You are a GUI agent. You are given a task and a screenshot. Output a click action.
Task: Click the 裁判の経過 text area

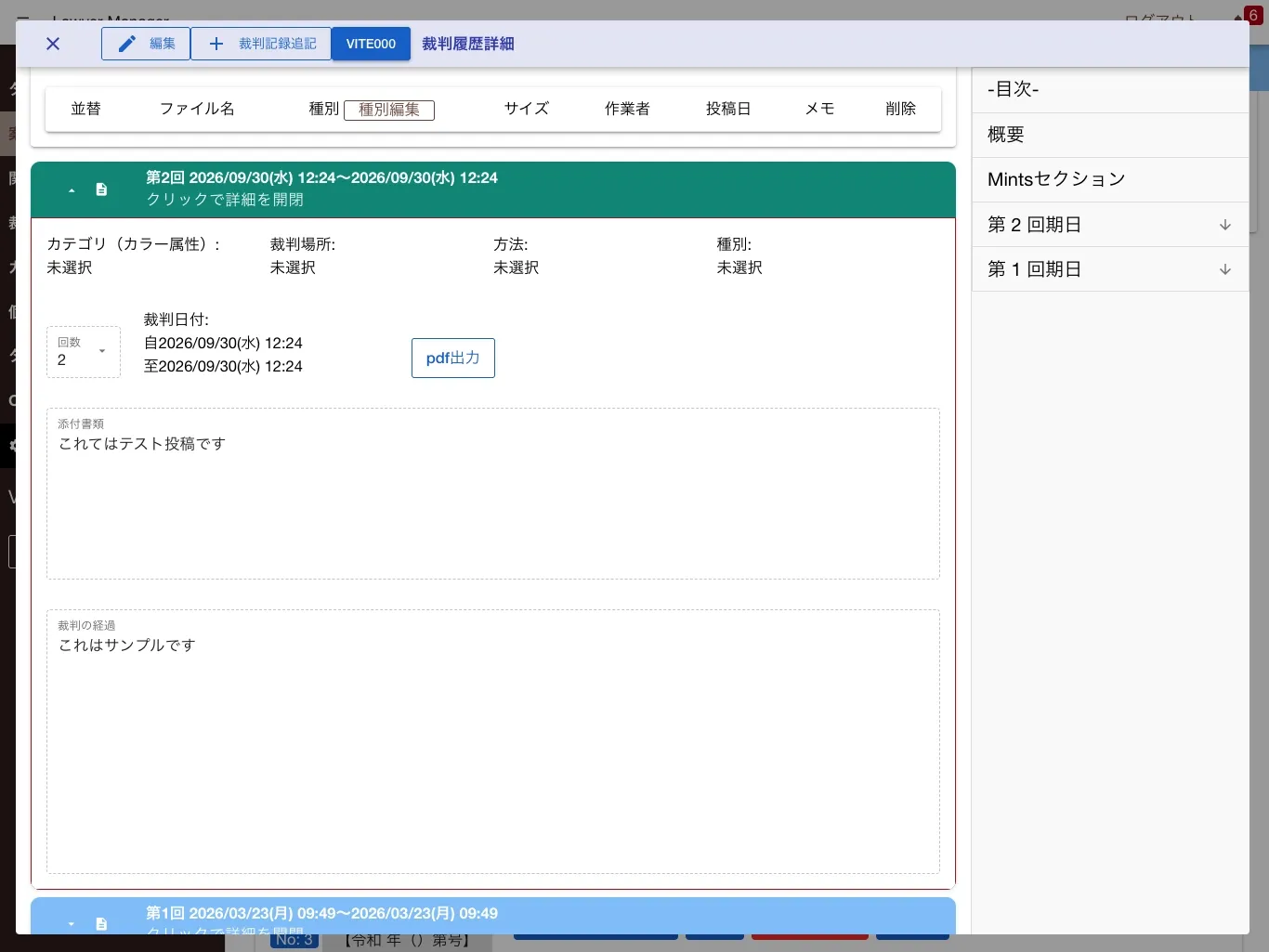(493, 741)
